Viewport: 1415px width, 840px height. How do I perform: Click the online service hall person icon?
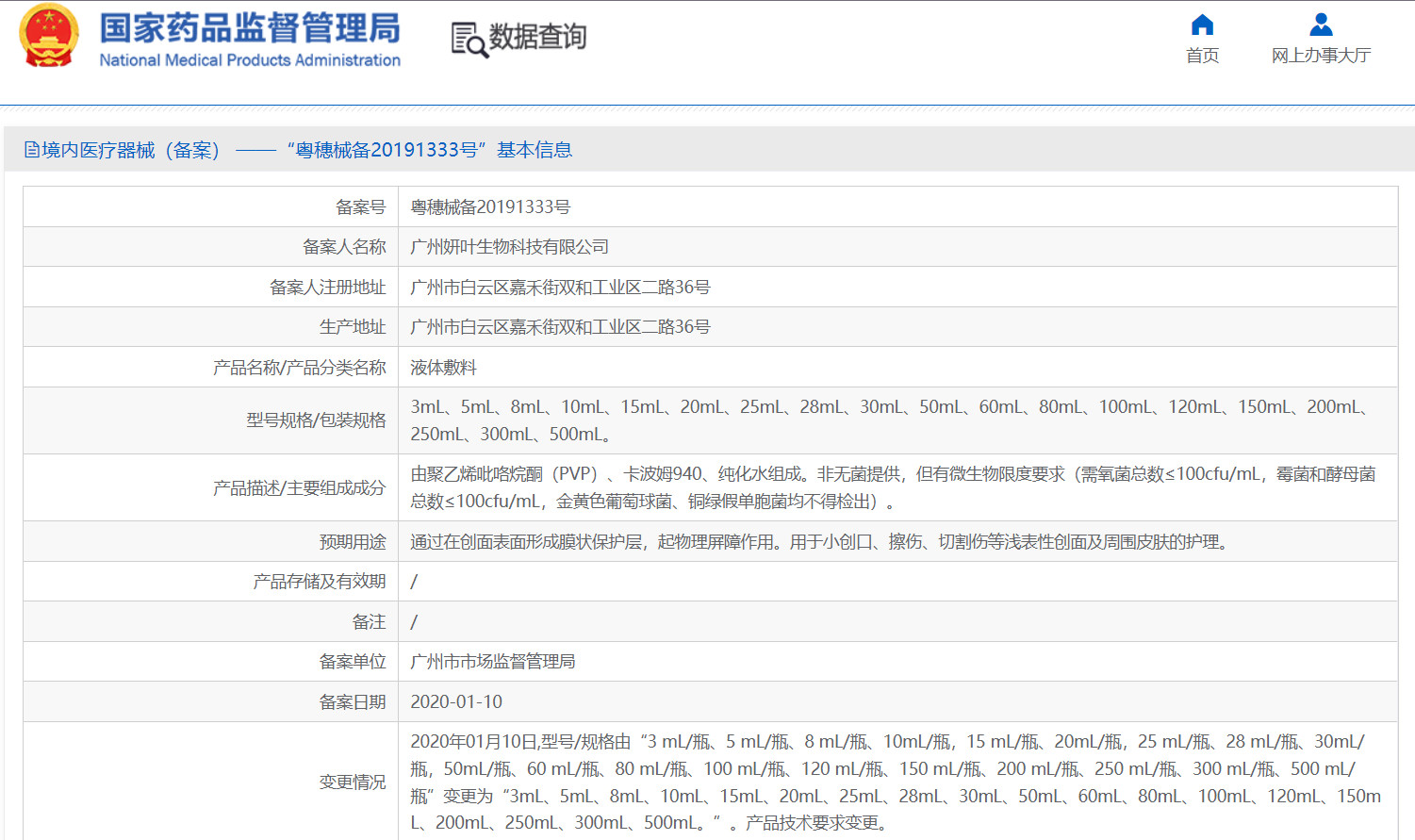[1321, 25]
